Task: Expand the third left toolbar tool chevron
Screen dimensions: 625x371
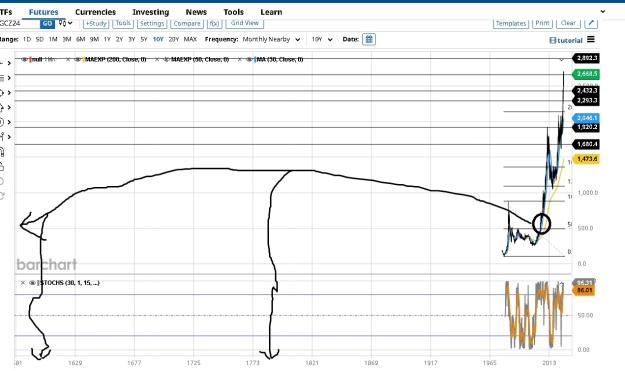Action: click(9, 92)
